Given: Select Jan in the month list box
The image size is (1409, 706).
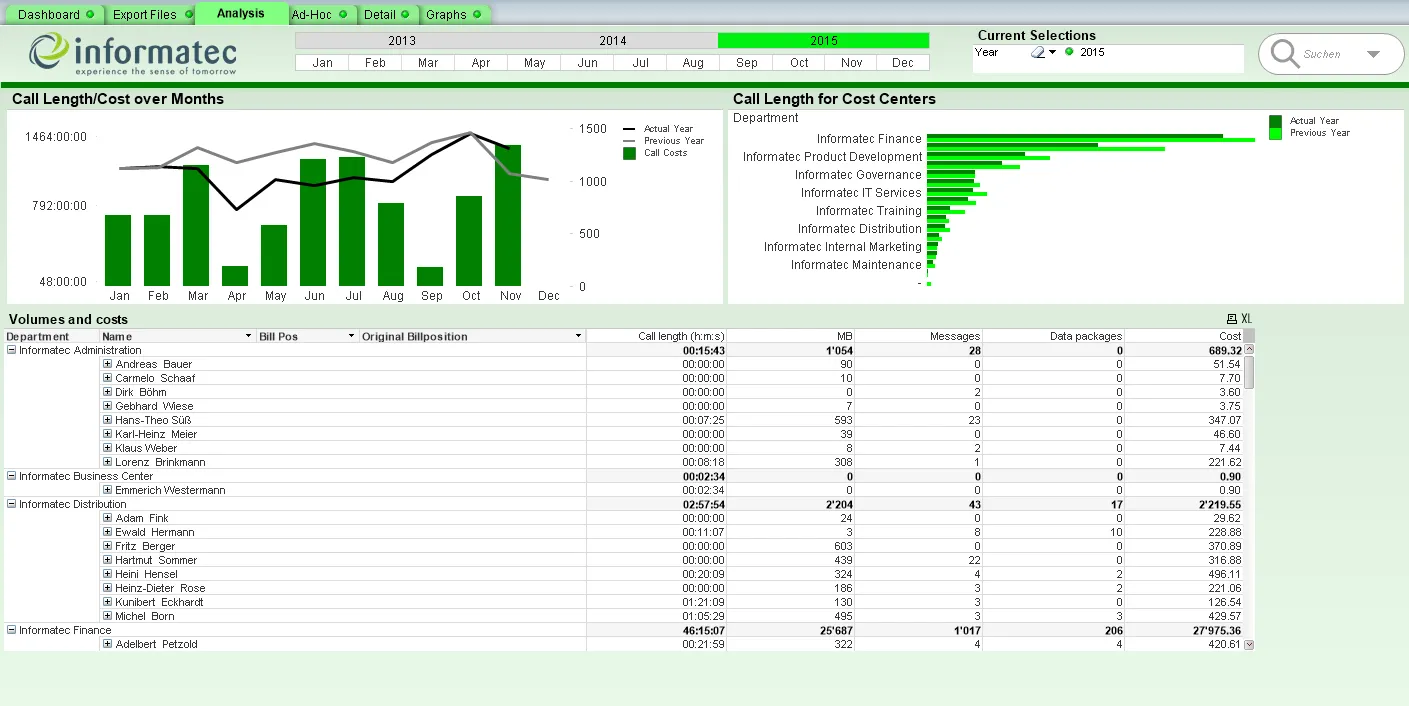Looking at the screenshot, I should tap(322, 63).
